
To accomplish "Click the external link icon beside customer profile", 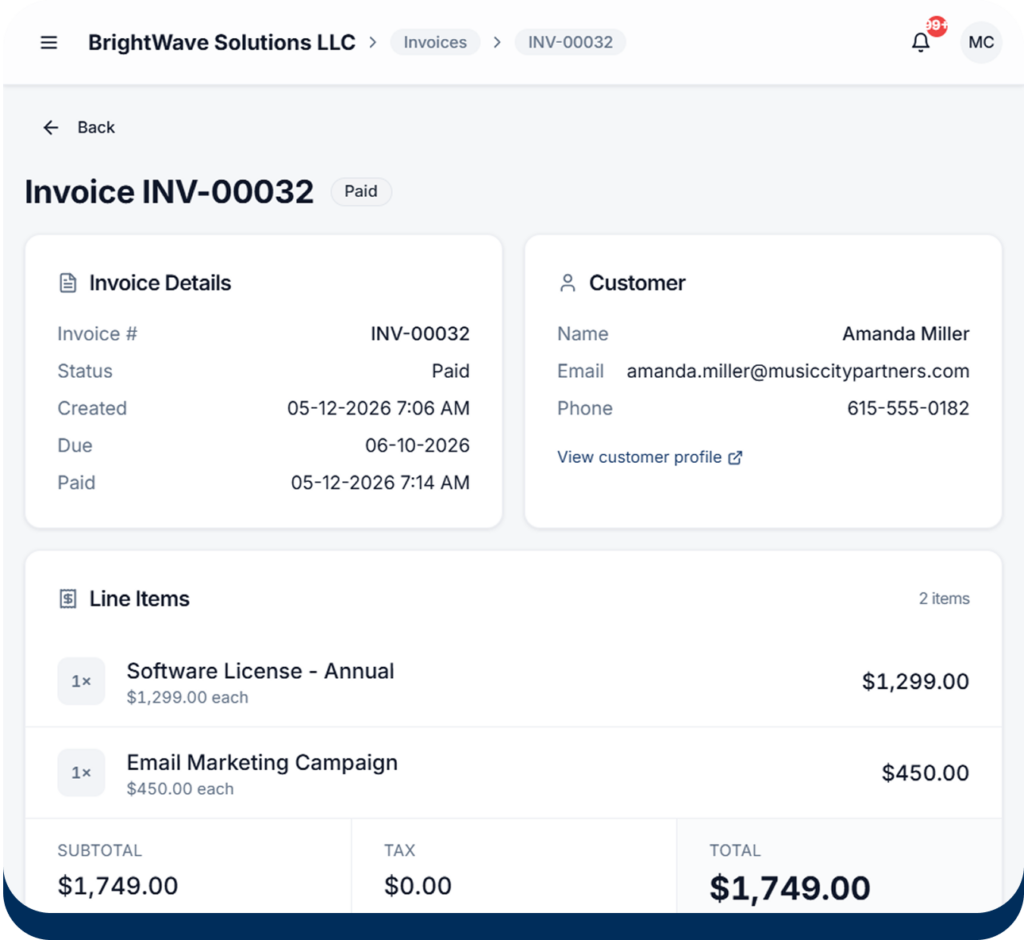I will point(735,457).
